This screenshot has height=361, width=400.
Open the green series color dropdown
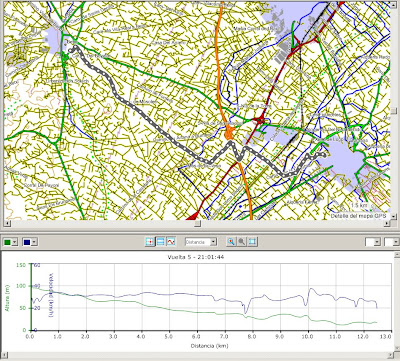(15, 242)
